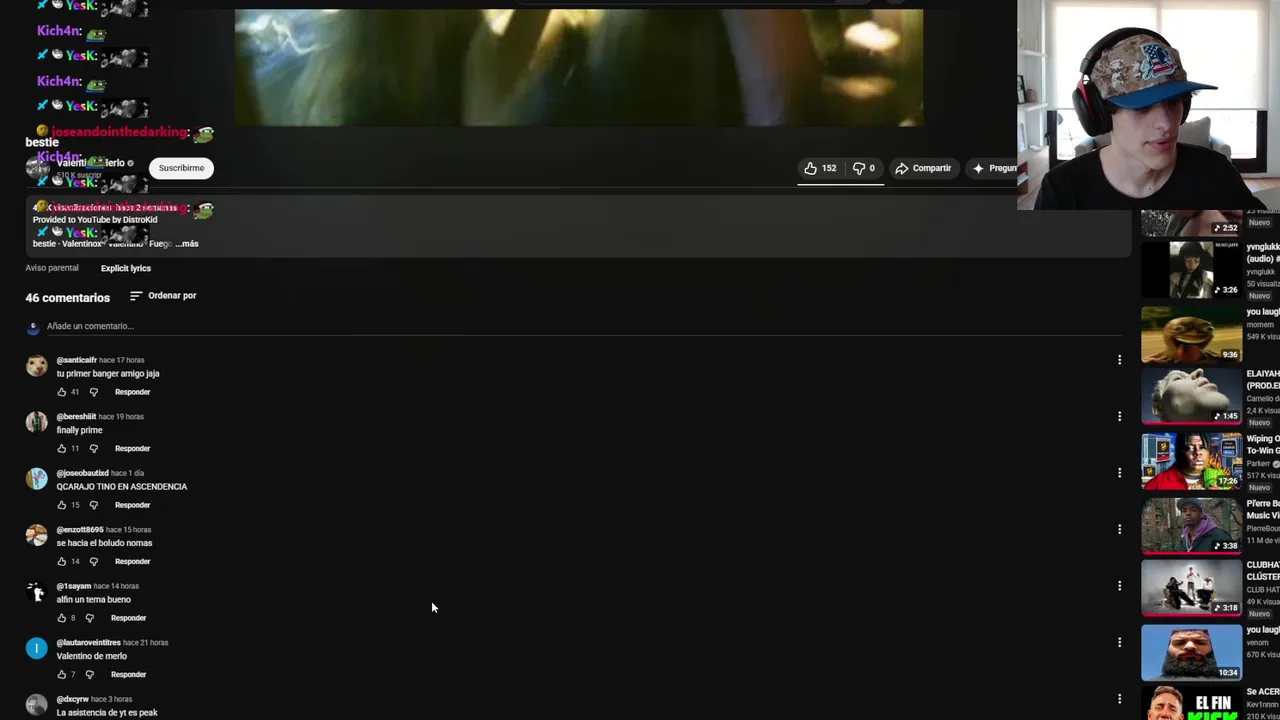This screenshot has width=1280, height=720.
Task: Reply to @joseobautixd's comment
Action: coord(132,505)
